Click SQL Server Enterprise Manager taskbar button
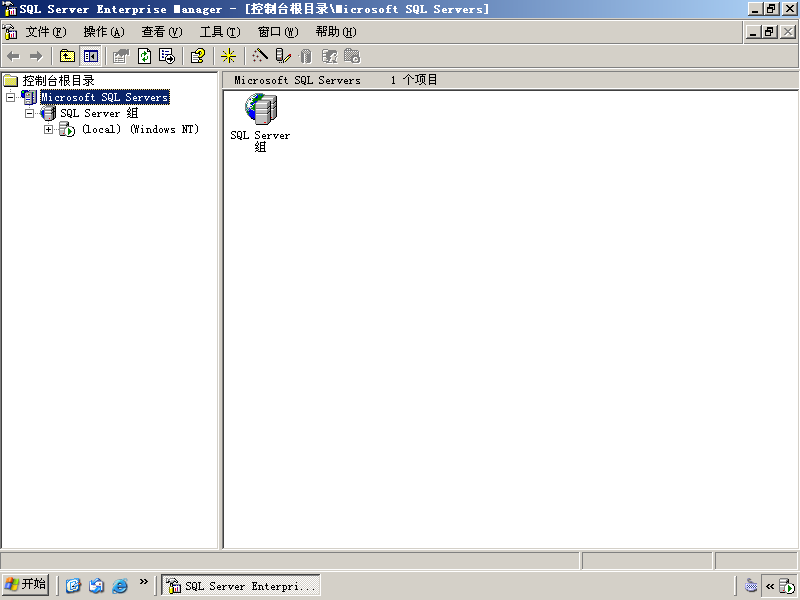 (x=241, y=585)
